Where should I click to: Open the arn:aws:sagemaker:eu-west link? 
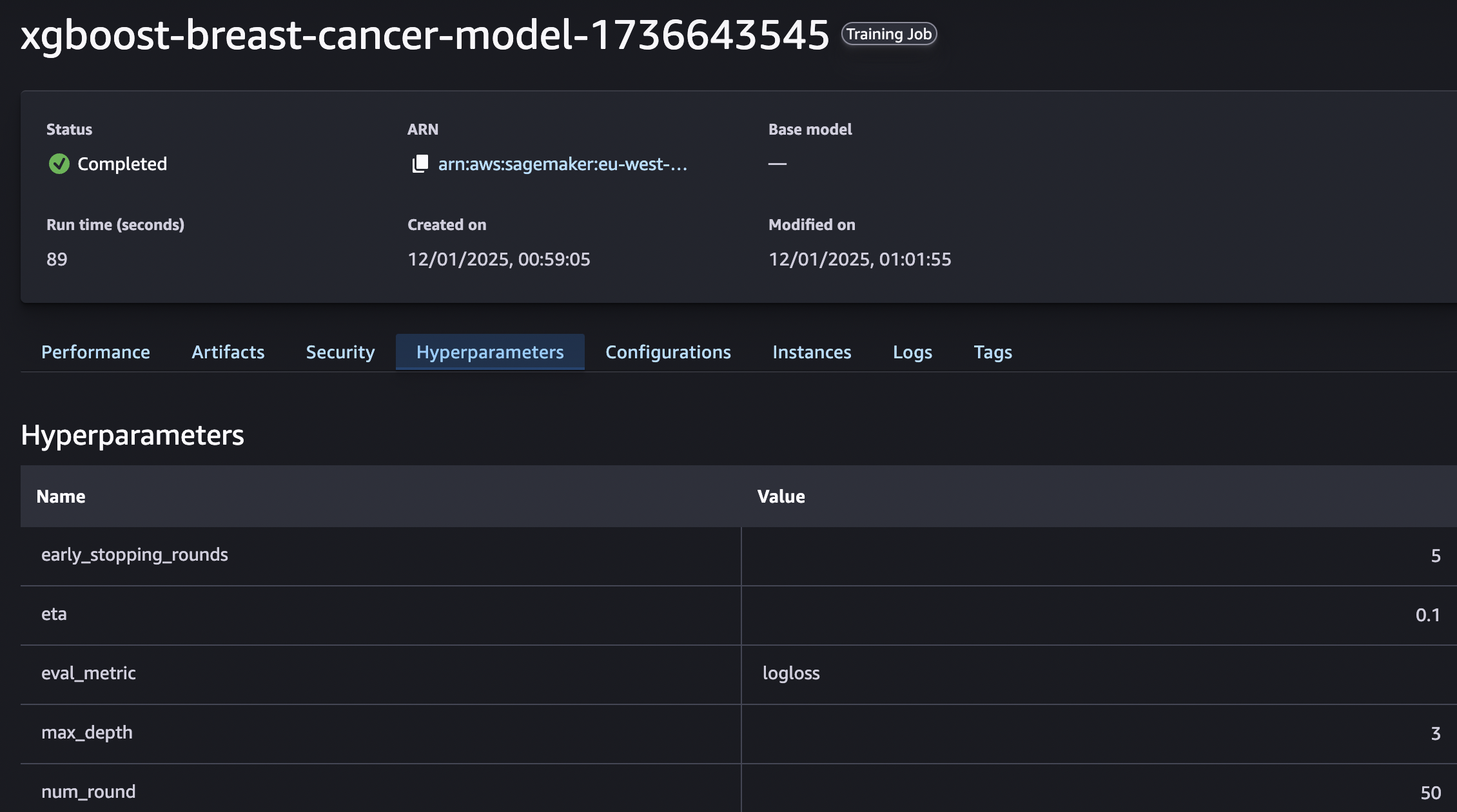(x=562, y=164)
